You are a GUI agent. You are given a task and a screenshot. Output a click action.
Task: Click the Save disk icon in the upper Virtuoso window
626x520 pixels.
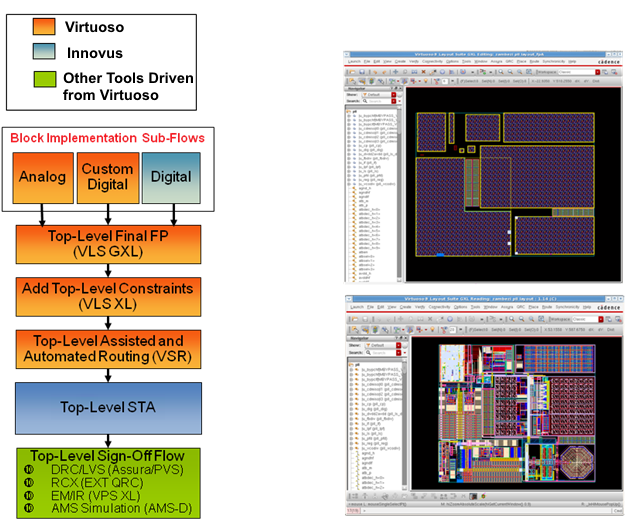tap(362, 72)
